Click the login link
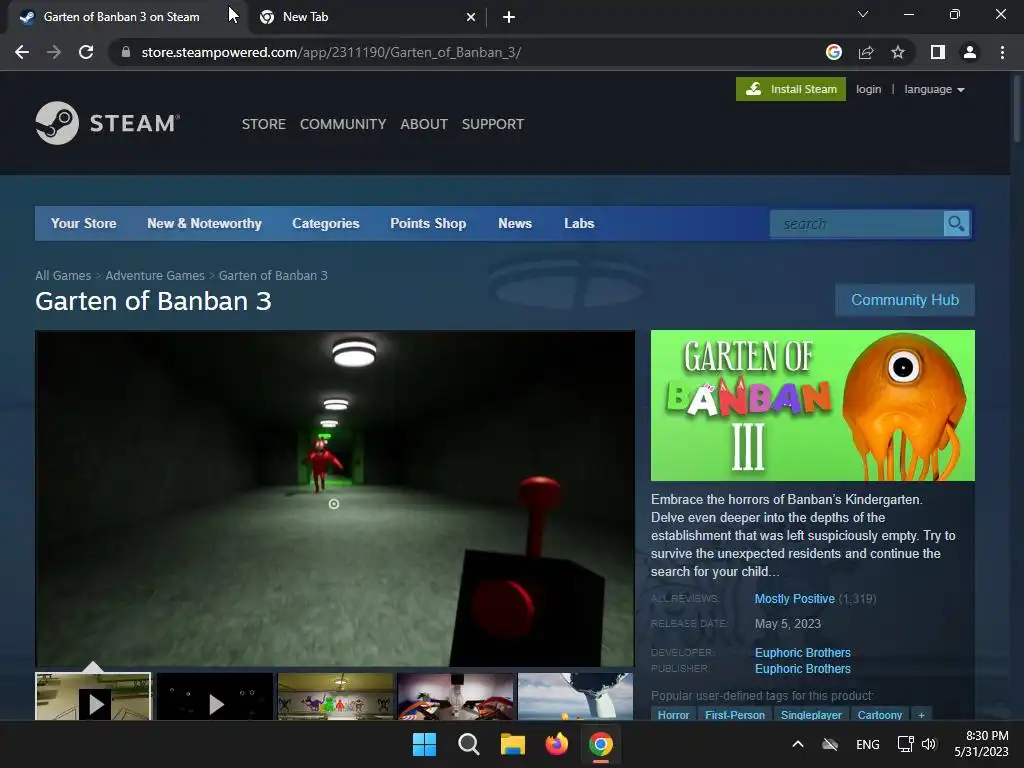1024x768 pixels. click(x=869, y=89)
